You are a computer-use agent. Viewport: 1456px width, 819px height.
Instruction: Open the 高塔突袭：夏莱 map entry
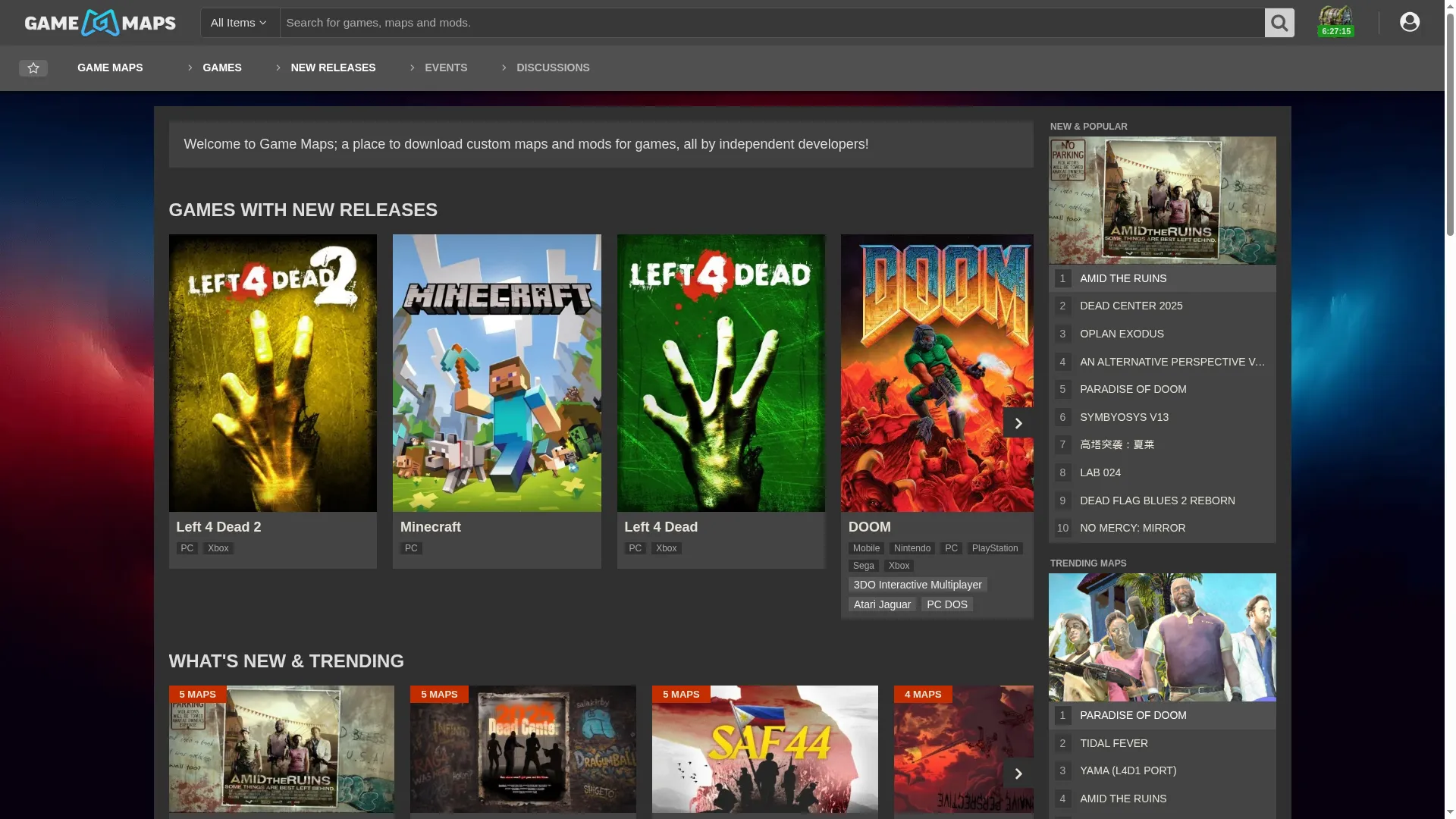tap(1163, 444)
